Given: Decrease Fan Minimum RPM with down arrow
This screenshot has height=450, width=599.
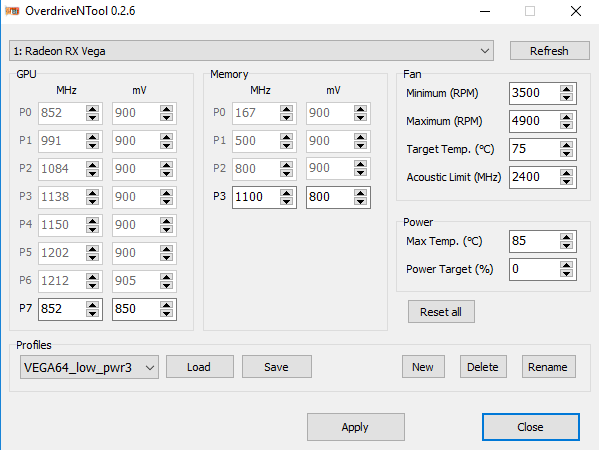Looking at the screenshot, I should (x=567, y=97).
